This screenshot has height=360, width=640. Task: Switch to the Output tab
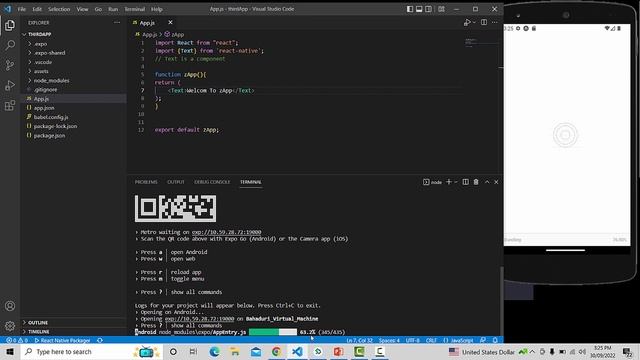pyautogui.click(x=176, y=182)
